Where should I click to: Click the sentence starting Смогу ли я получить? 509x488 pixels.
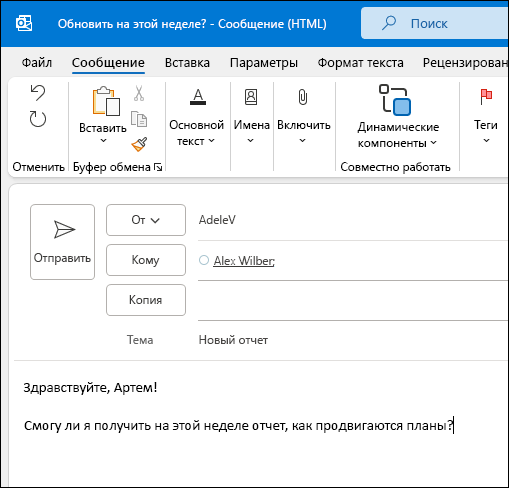(x=239, y=426)
